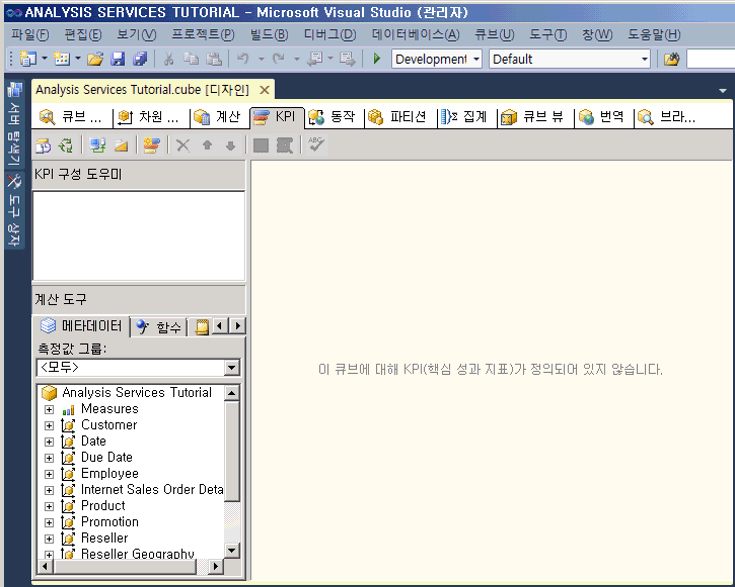Screen dimensions: 735x587
Task: Open the 큐브(U) menu
Action: click(x=494, y=35)
